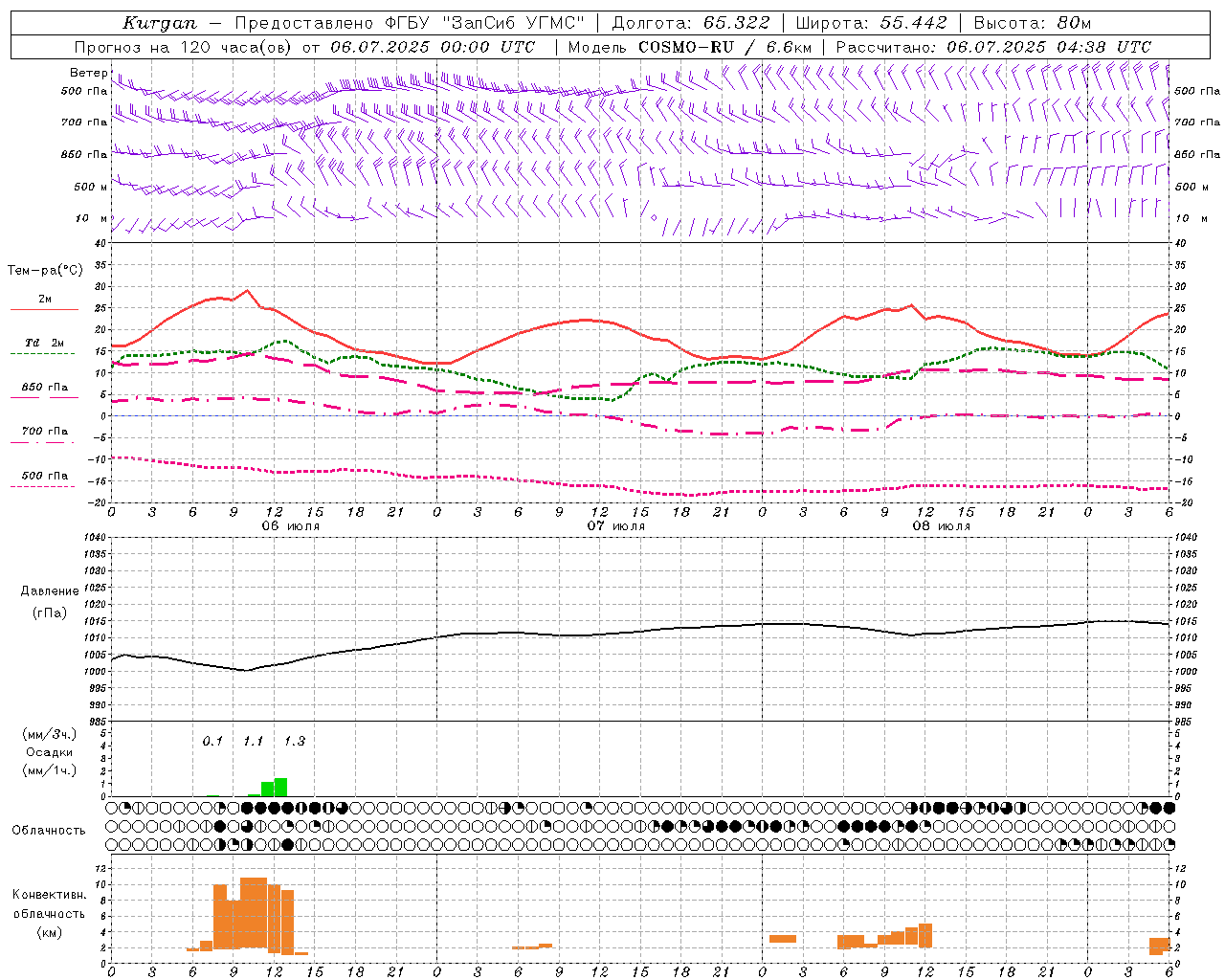The height and width of the screenshot is (980, 1225).
Task: Click the tallest green precipitation bar
Action: tap(280, 787)
